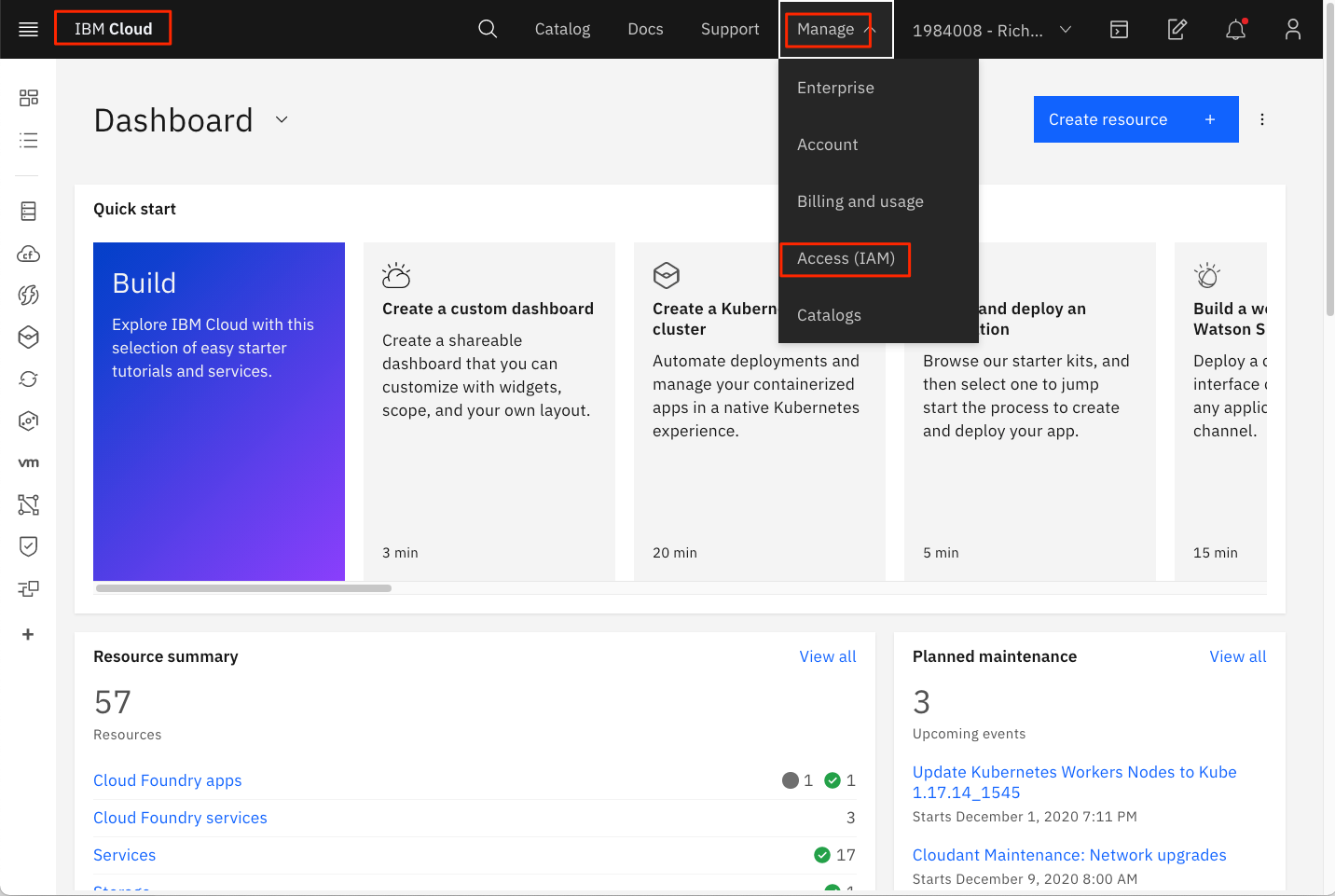Open the OpenShift sidebar icon

pyautogui.click(x=28, y=420)
